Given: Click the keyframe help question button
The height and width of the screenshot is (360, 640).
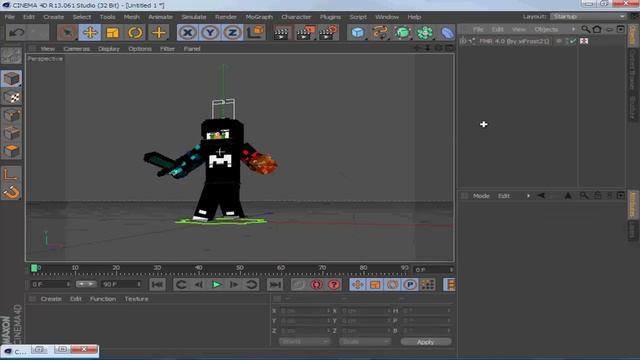Looking at the screenshot, I should point(334,284).
